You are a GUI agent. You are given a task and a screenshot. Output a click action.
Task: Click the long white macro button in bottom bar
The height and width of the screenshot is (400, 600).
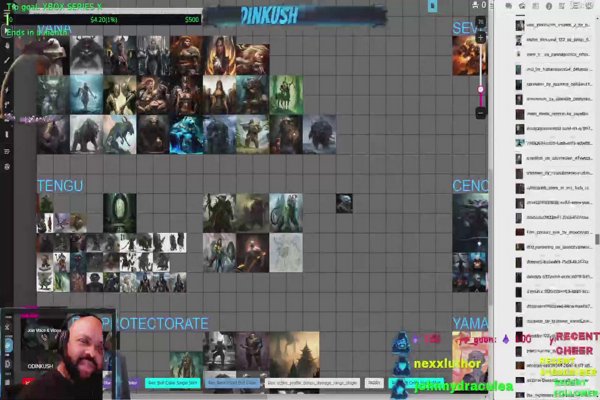(x=312, y=382)
